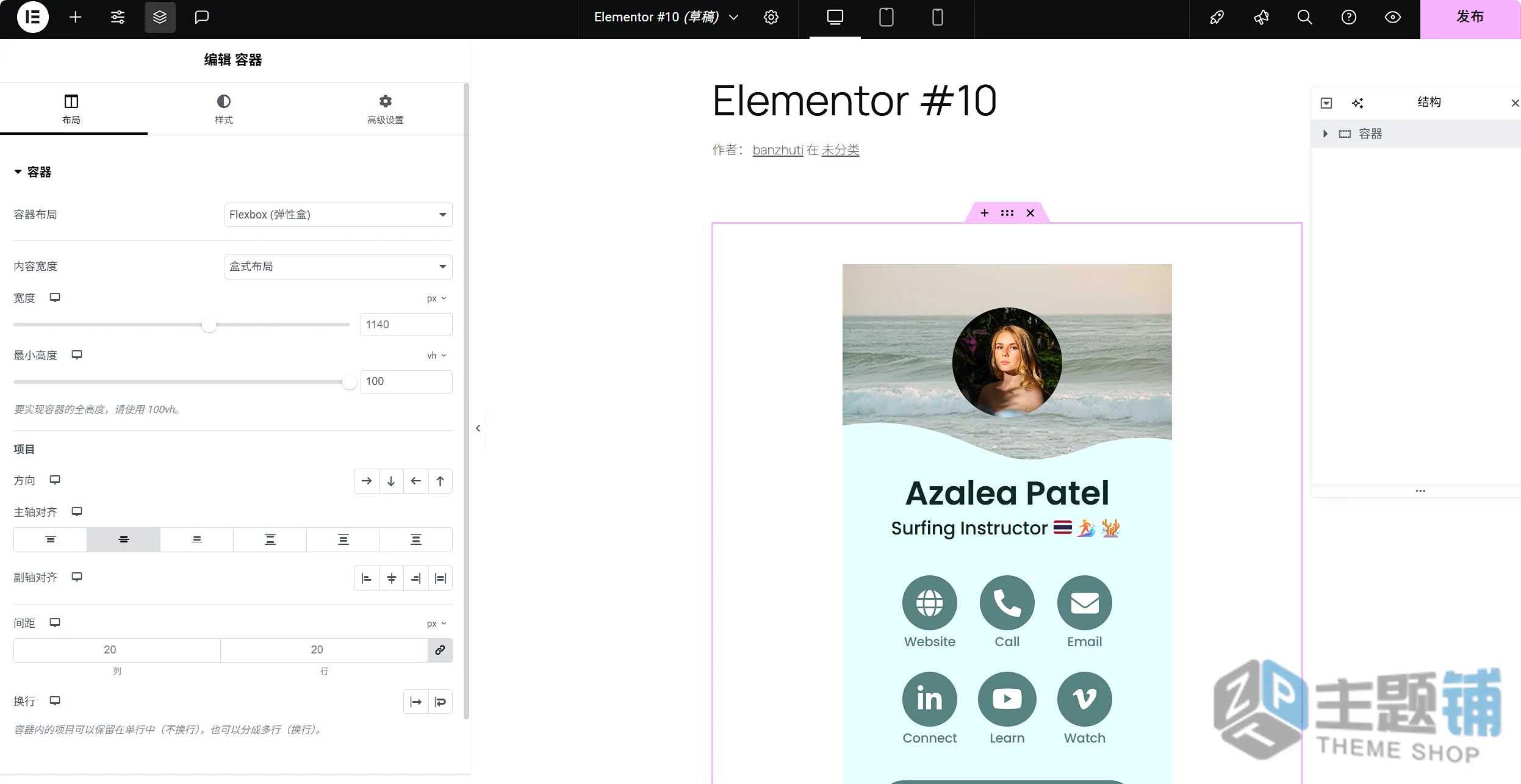Collapse the 容器 section header
This screenshot has height=784, width=1521.
33,172
